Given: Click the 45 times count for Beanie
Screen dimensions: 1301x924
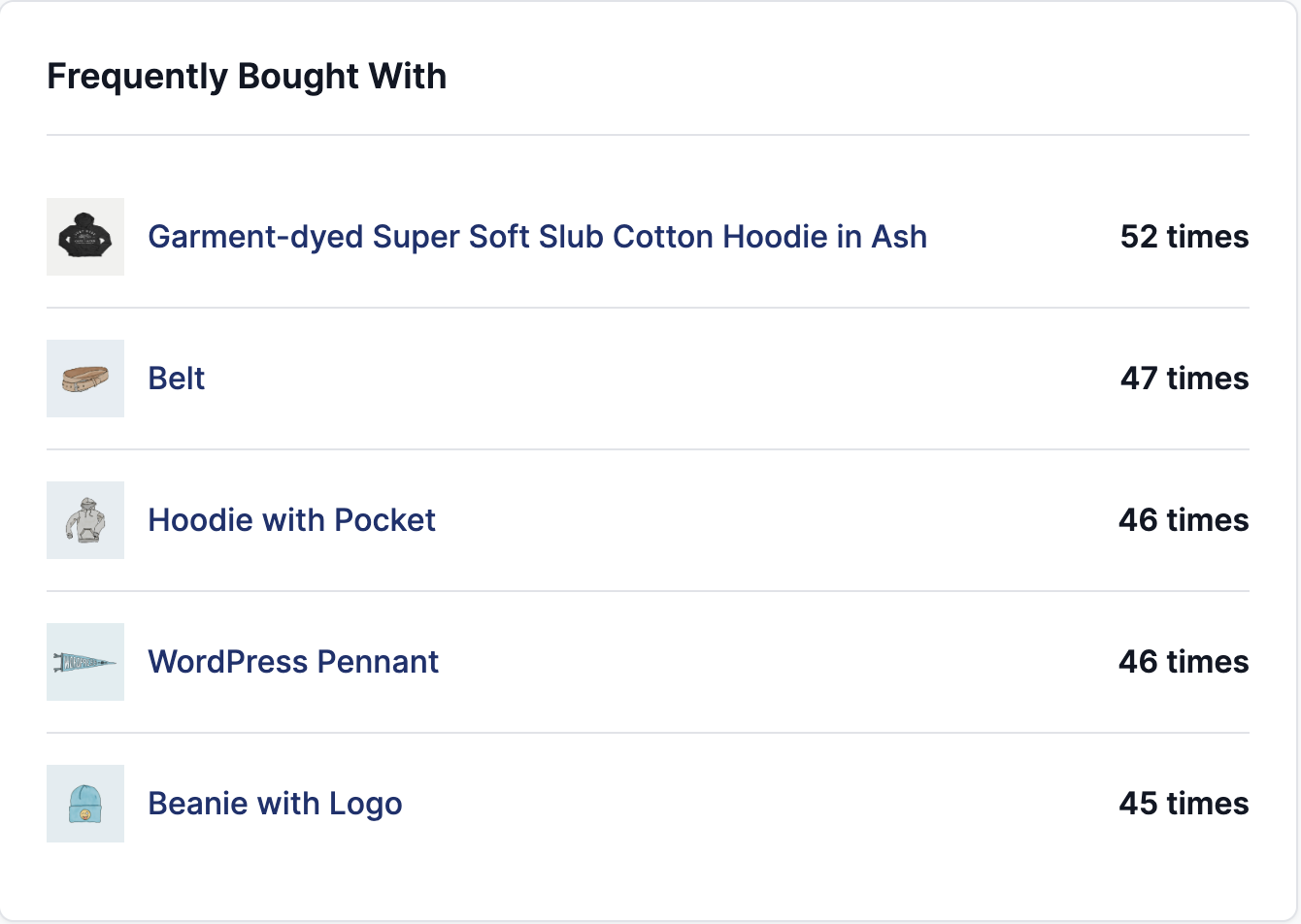Looking at the screenshot, I should 1184,804.
